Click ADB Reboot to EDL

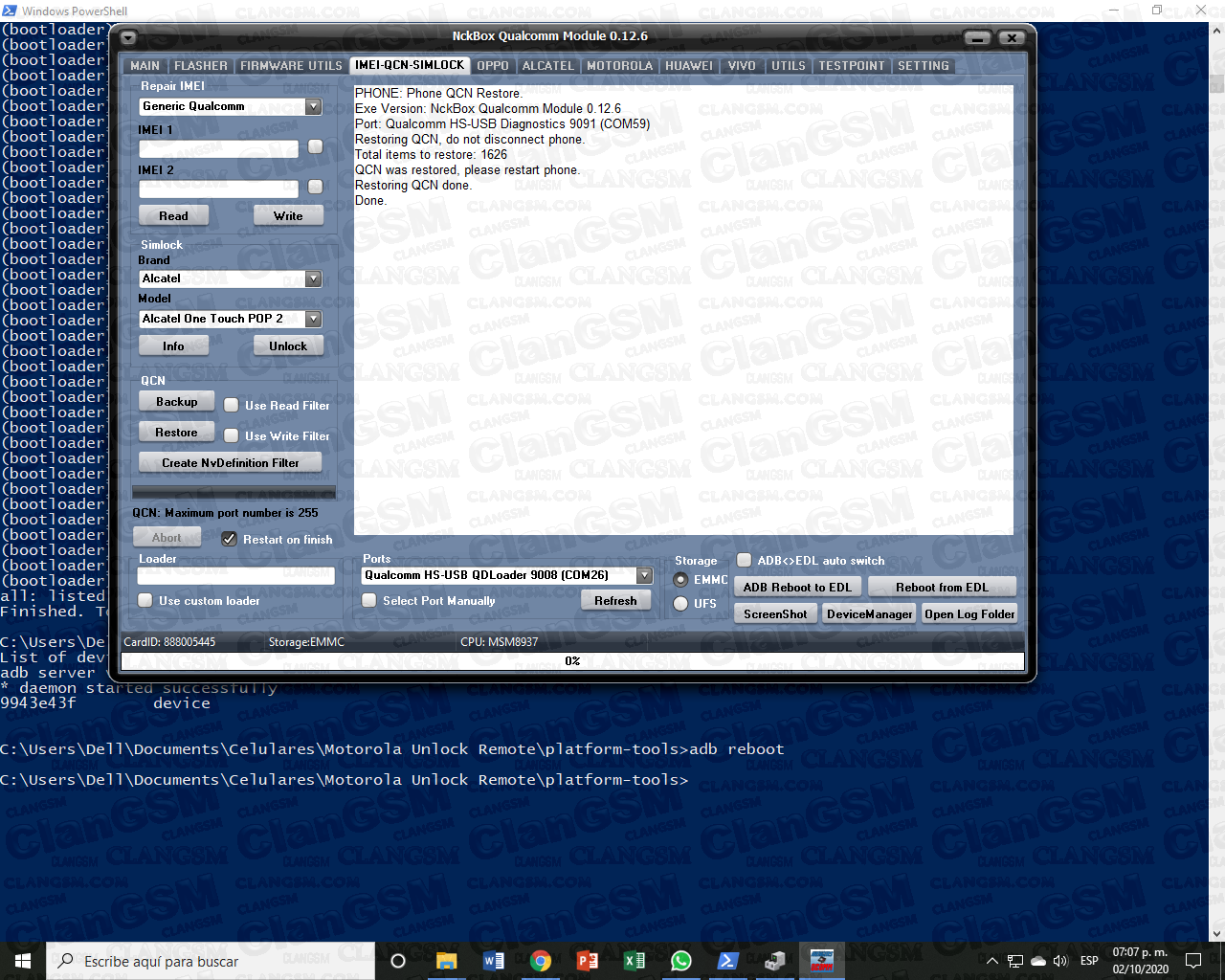797,587
